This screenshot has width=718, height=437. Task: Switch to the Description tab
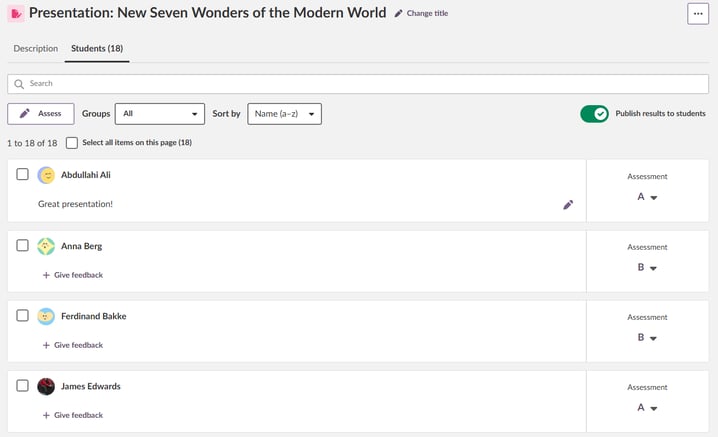36,48
